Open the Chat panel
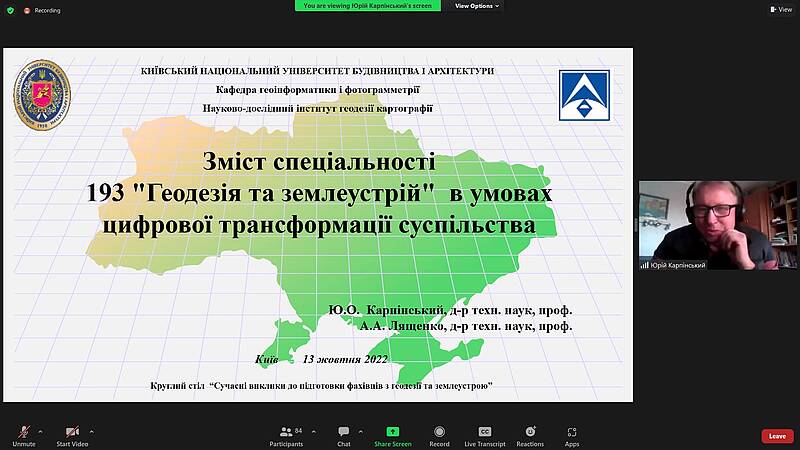800x450 pixels. [x=343, y=436]
